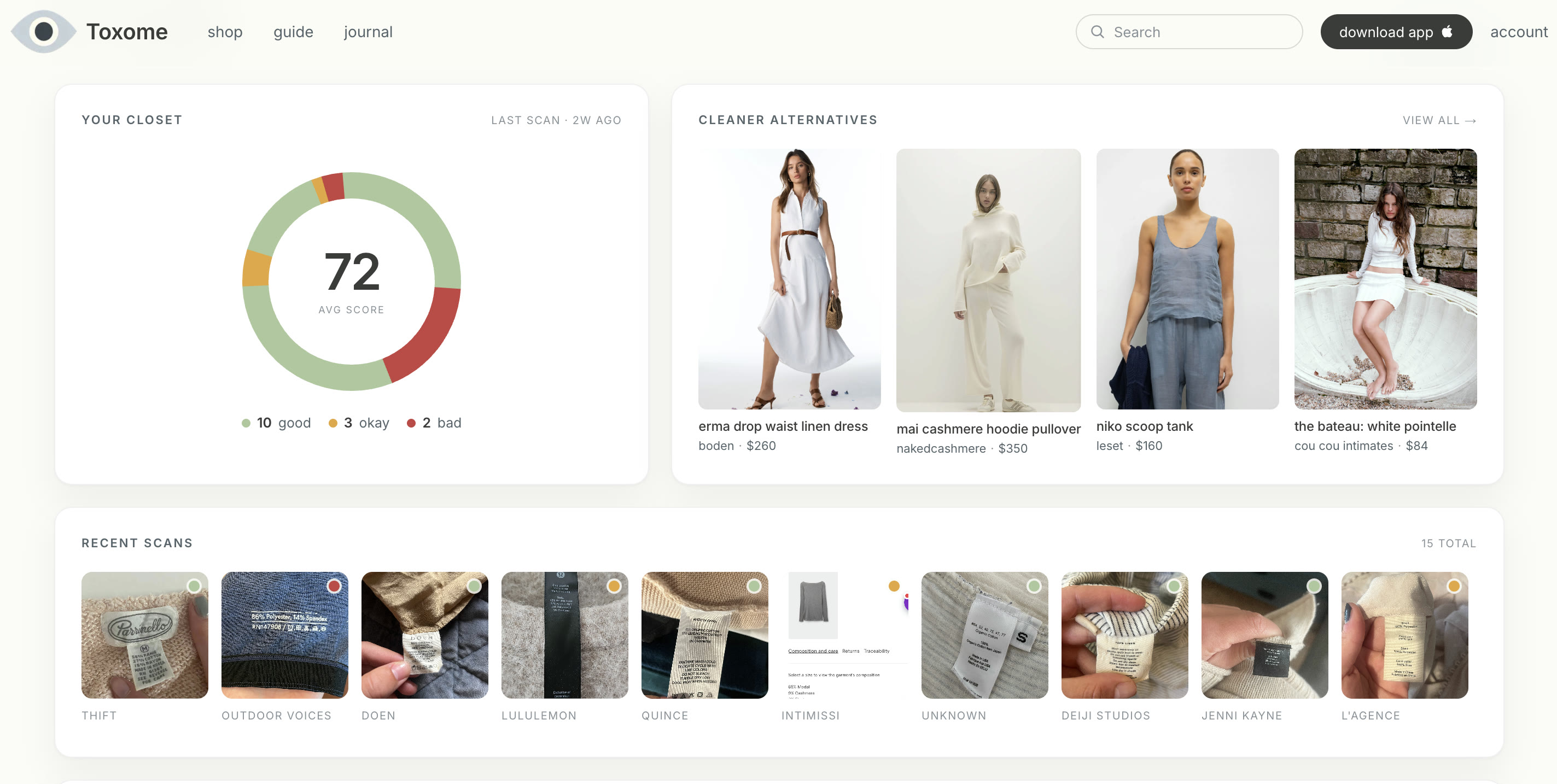Open erma drop waist linen dress image
Viewport: 1557px width, 784px height.
pos(789,278)
